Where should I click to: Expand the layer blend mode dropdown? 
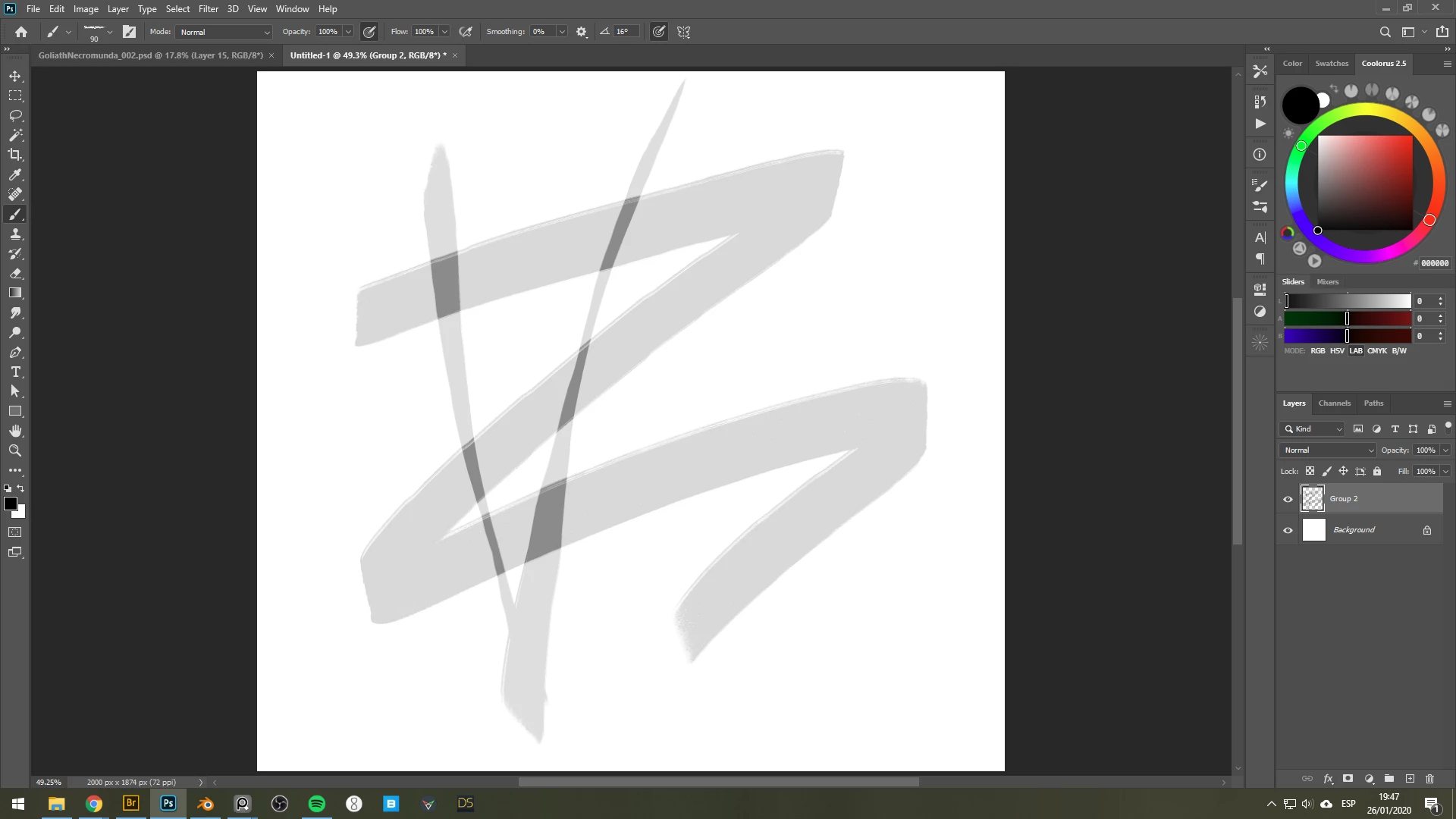(x=1328, y=450)
